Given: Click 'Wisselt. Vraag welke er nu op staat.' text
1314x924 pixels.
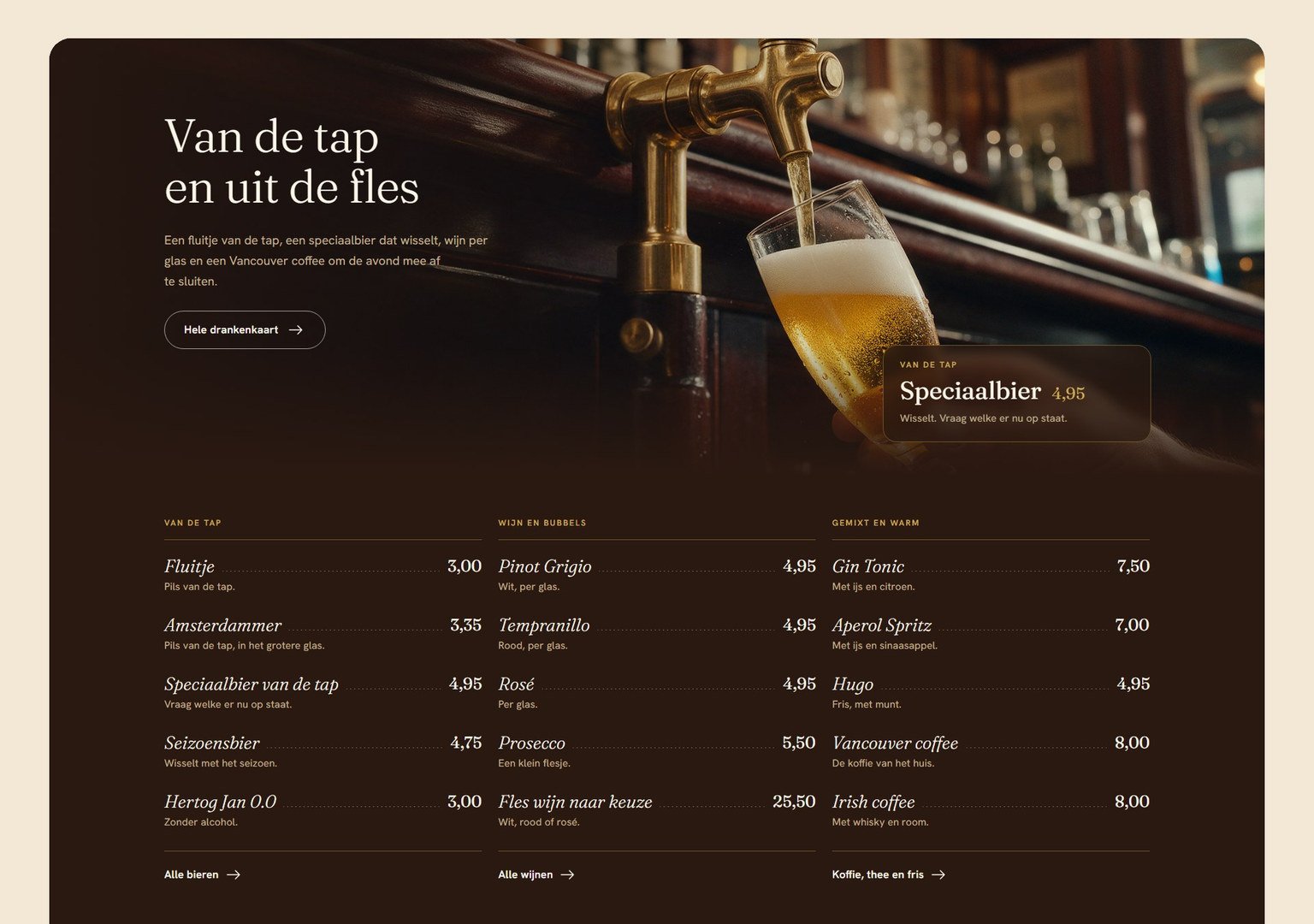Looking at the screenshot, I should point(983,418).
